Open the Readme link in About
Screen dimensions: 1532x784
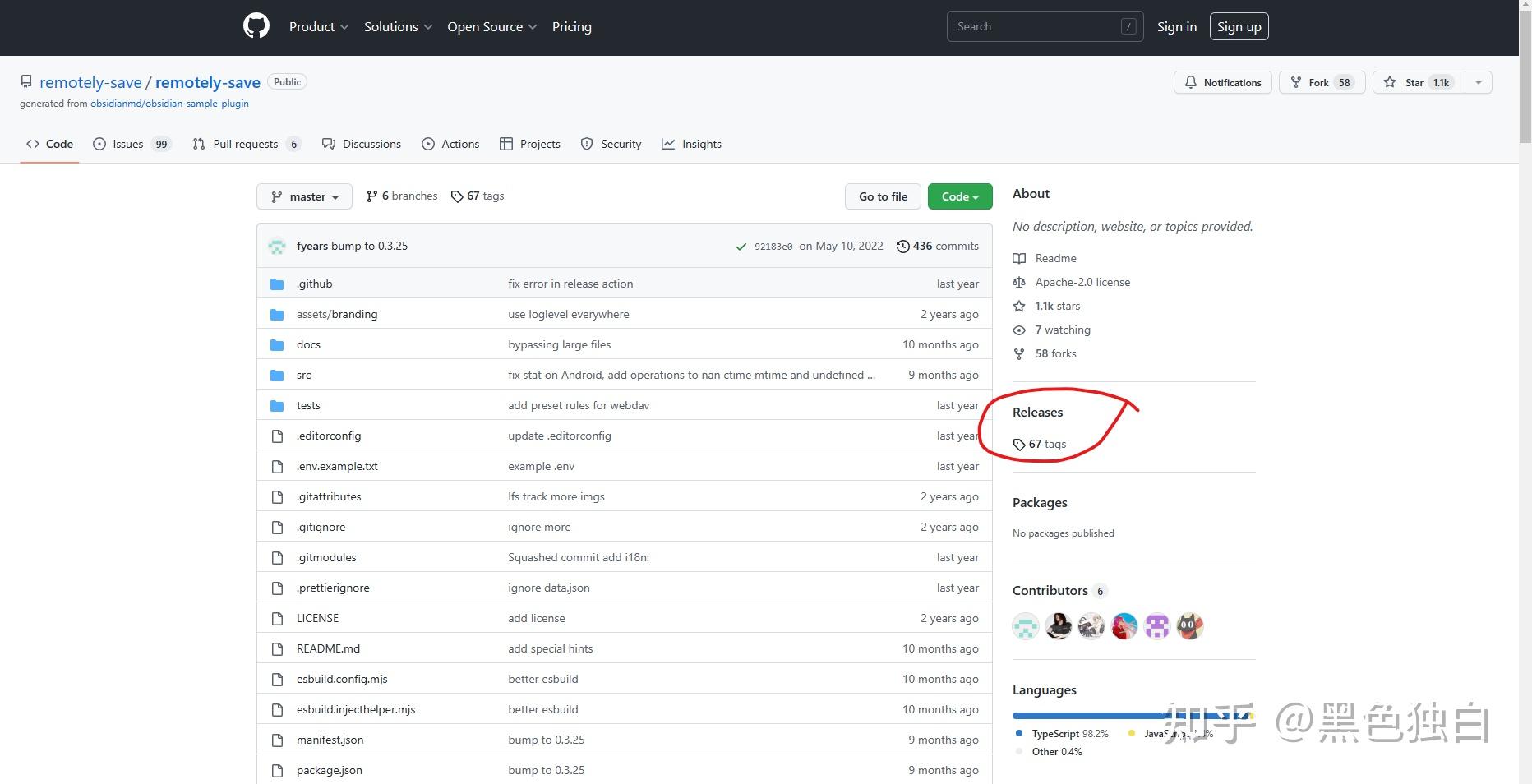pos(1045,258)
